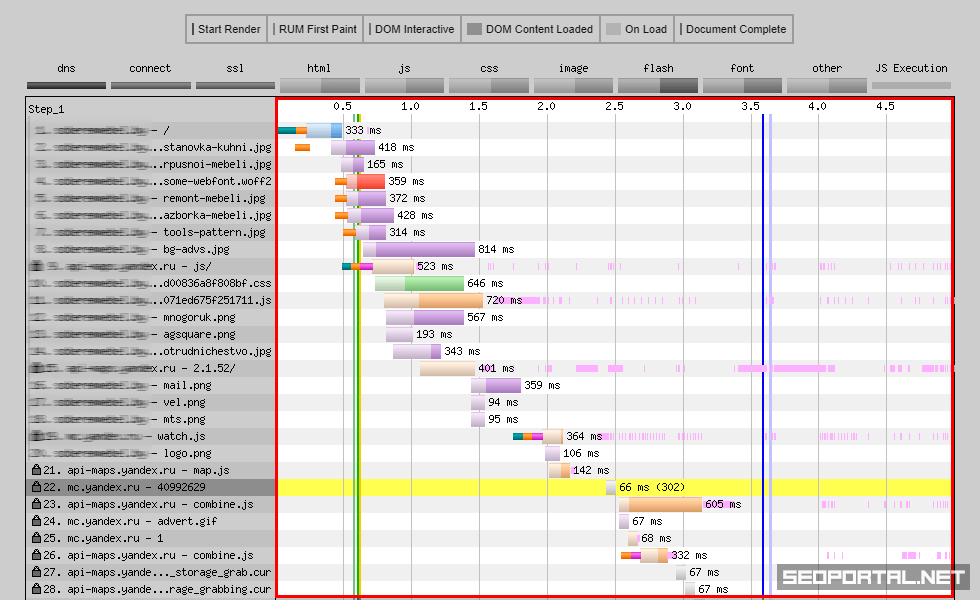Image resolution: width=980 pixels, height=600 pixels.
Task: Click the 814 ms purple waterfall bar
Action: [425, 249]
